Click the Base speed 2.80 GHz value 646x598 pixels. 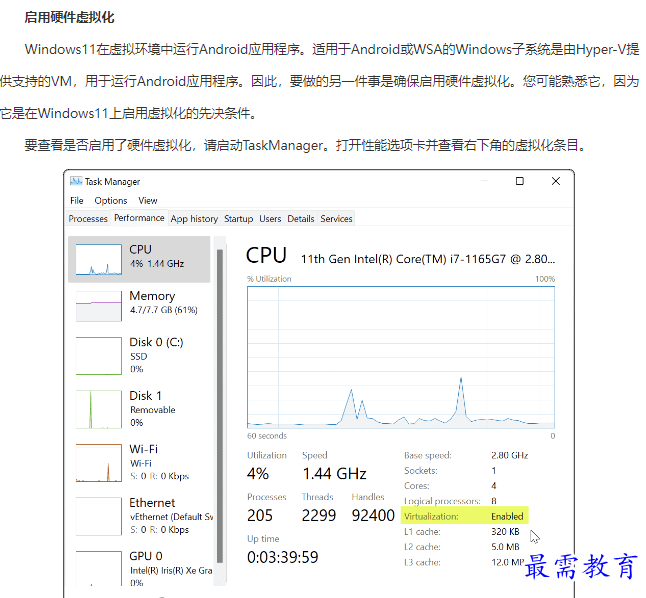coord(510,455)
